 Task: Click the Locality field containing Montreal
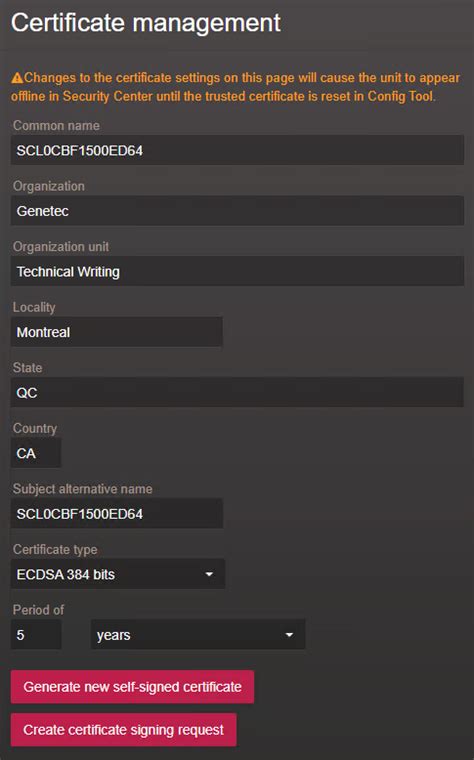point(117,332)
